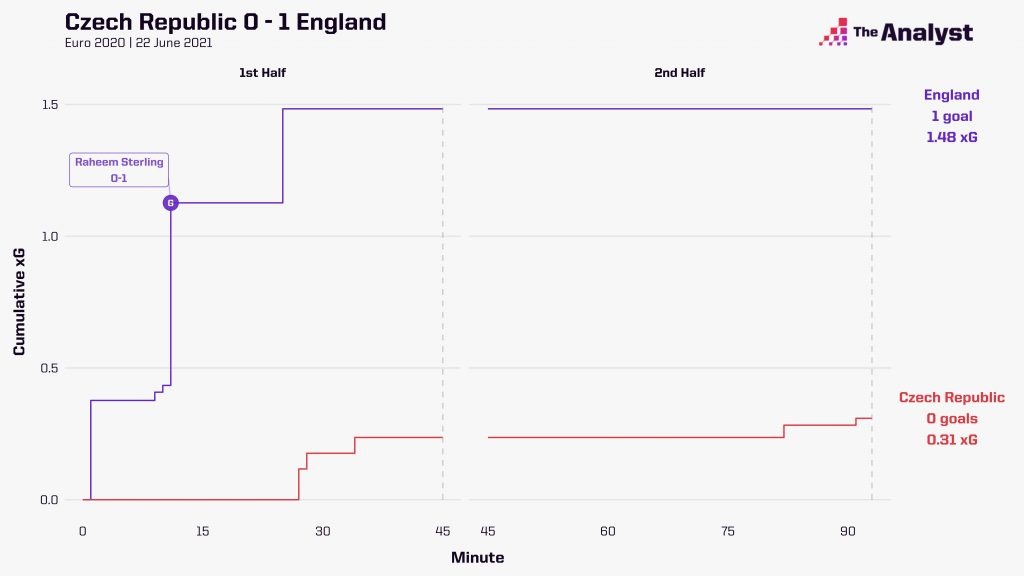Screen dimensions: 1024x576
Task: Click the purple G goal marker
Action: pos(171,203)
